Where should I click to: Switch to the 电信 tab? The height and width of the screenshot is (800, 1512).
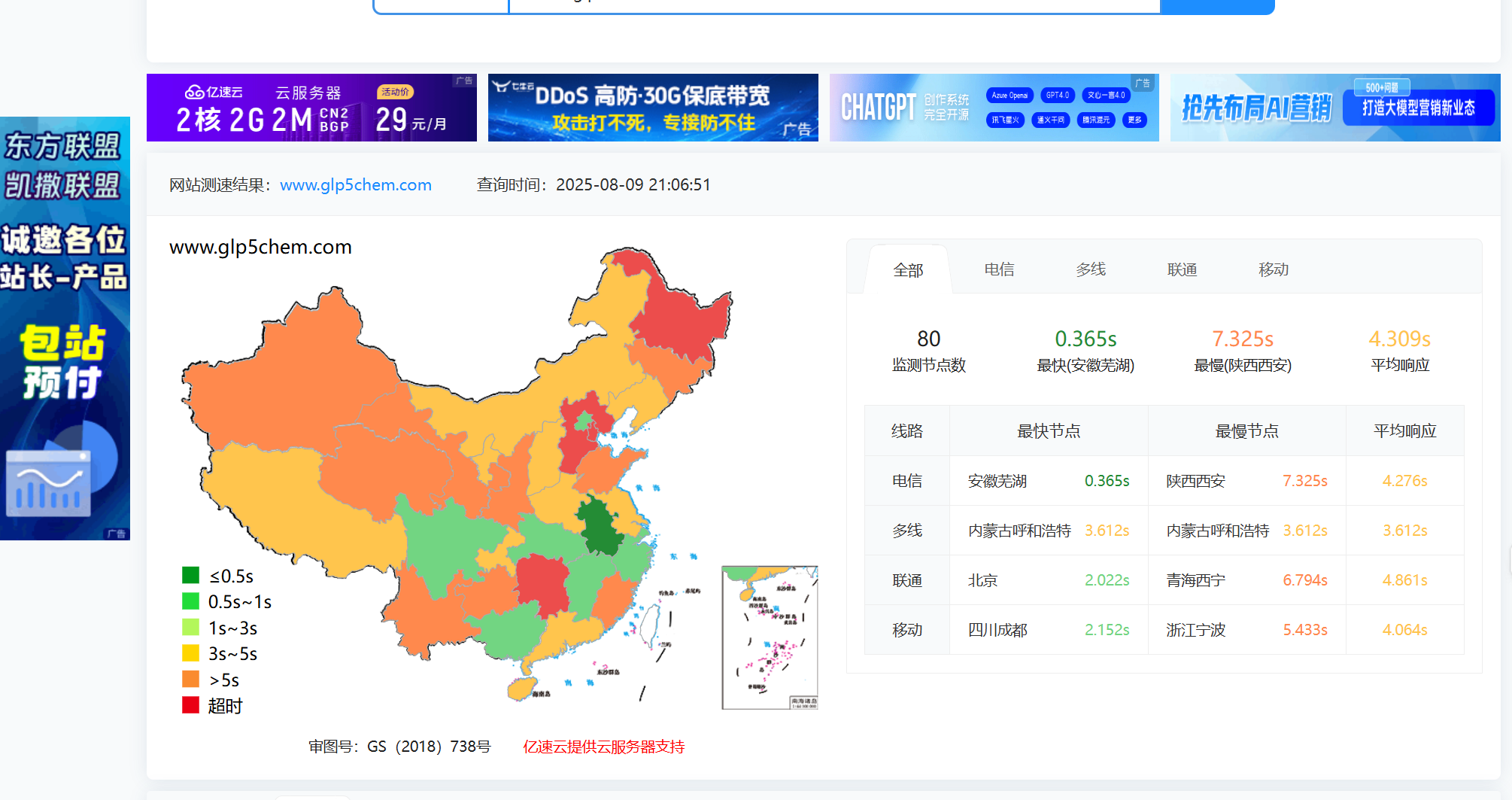click(999, 269)
